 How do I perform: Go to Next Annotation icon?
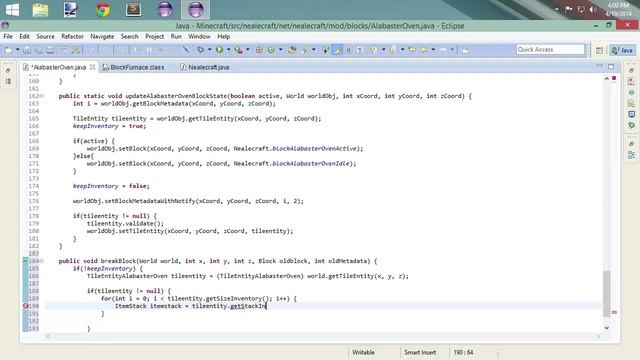[373, 50]
